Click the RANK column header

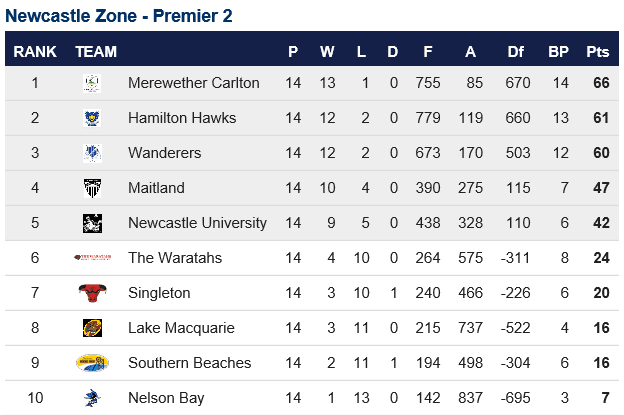(x=35, y=52)
